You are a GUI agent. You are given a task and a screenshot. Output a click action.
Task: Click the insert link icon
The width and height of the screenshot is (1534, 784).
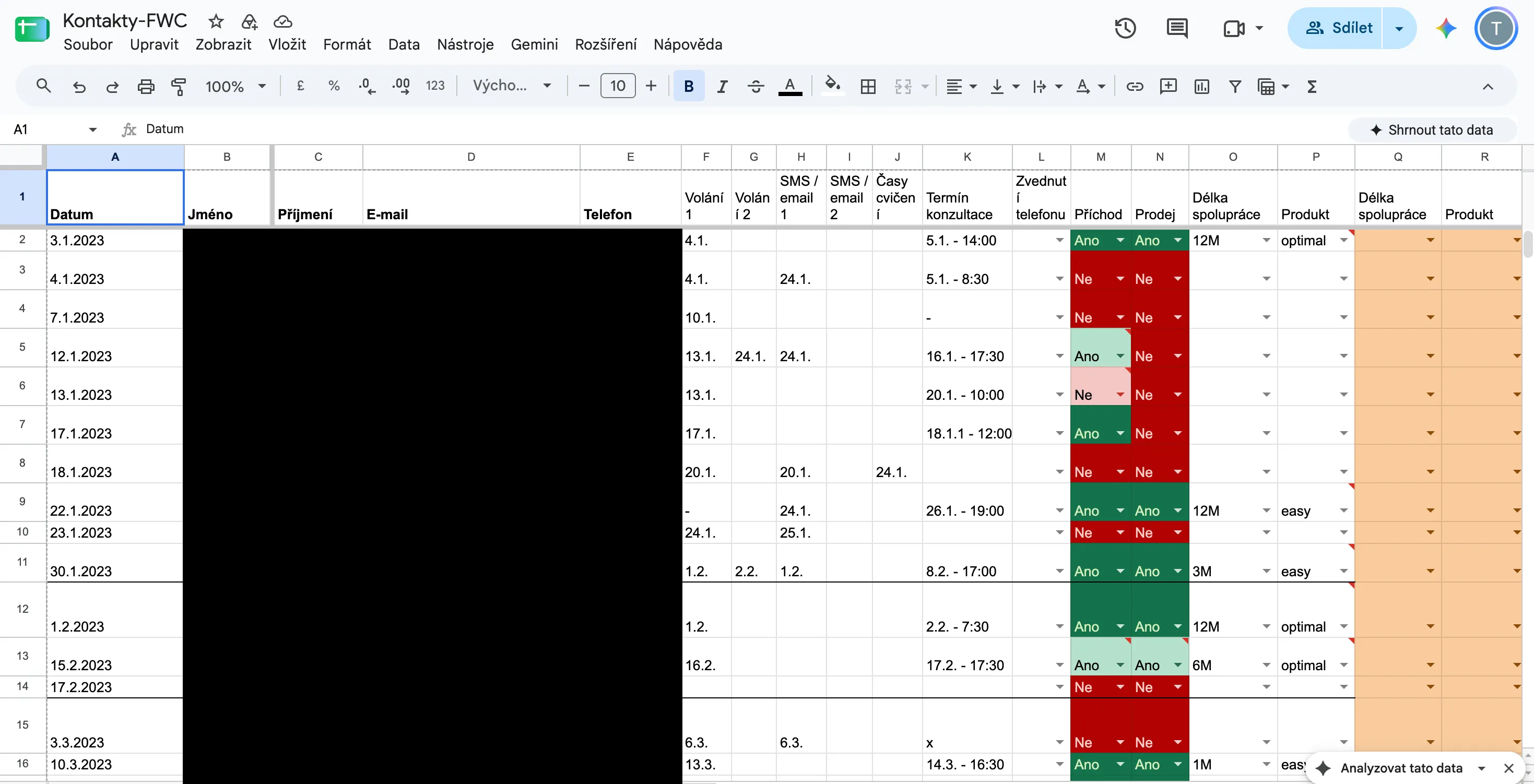(x=1135, y=86)
